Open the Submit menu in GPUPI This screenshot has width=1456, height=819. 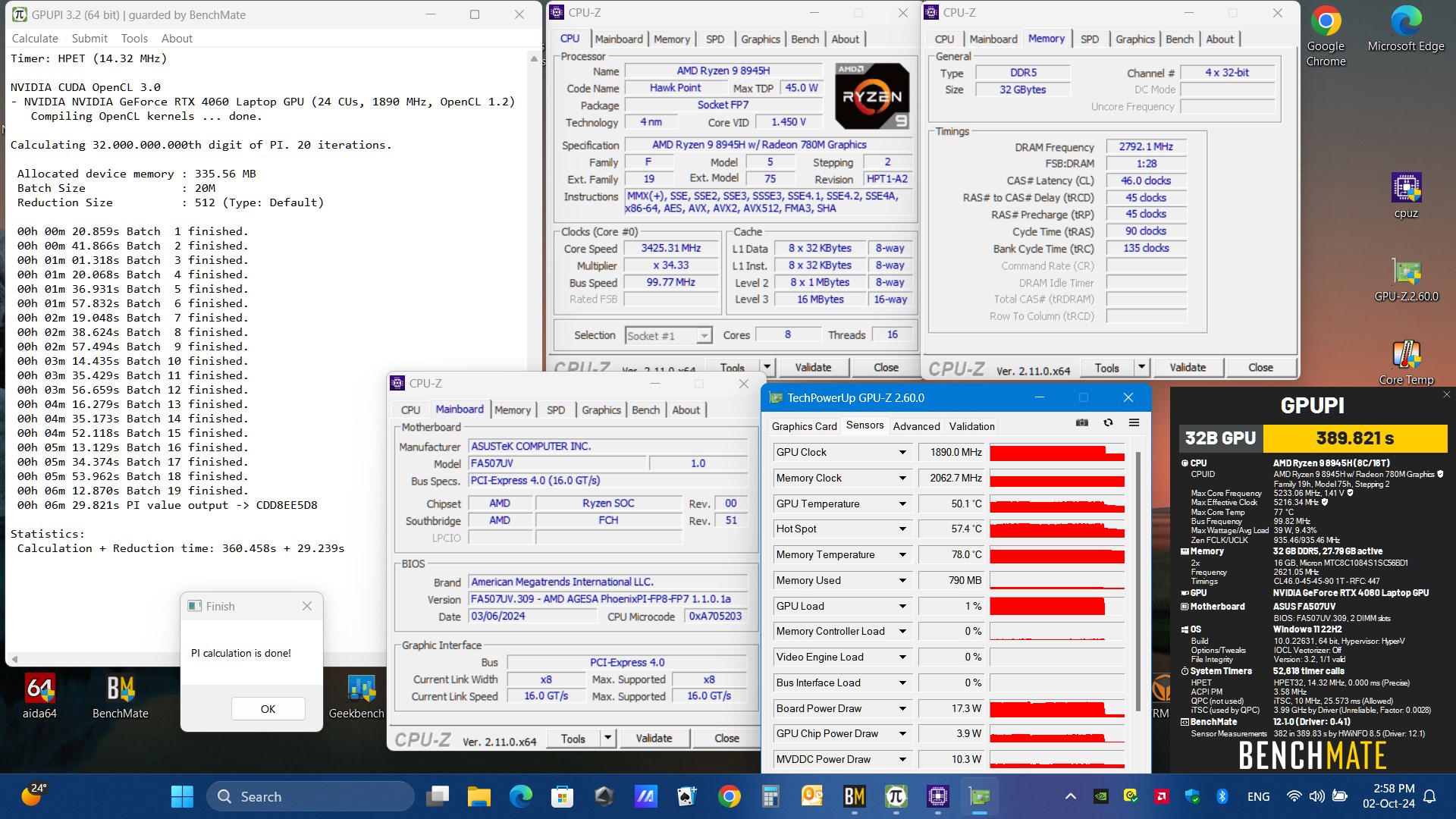(x=89, y=39)
